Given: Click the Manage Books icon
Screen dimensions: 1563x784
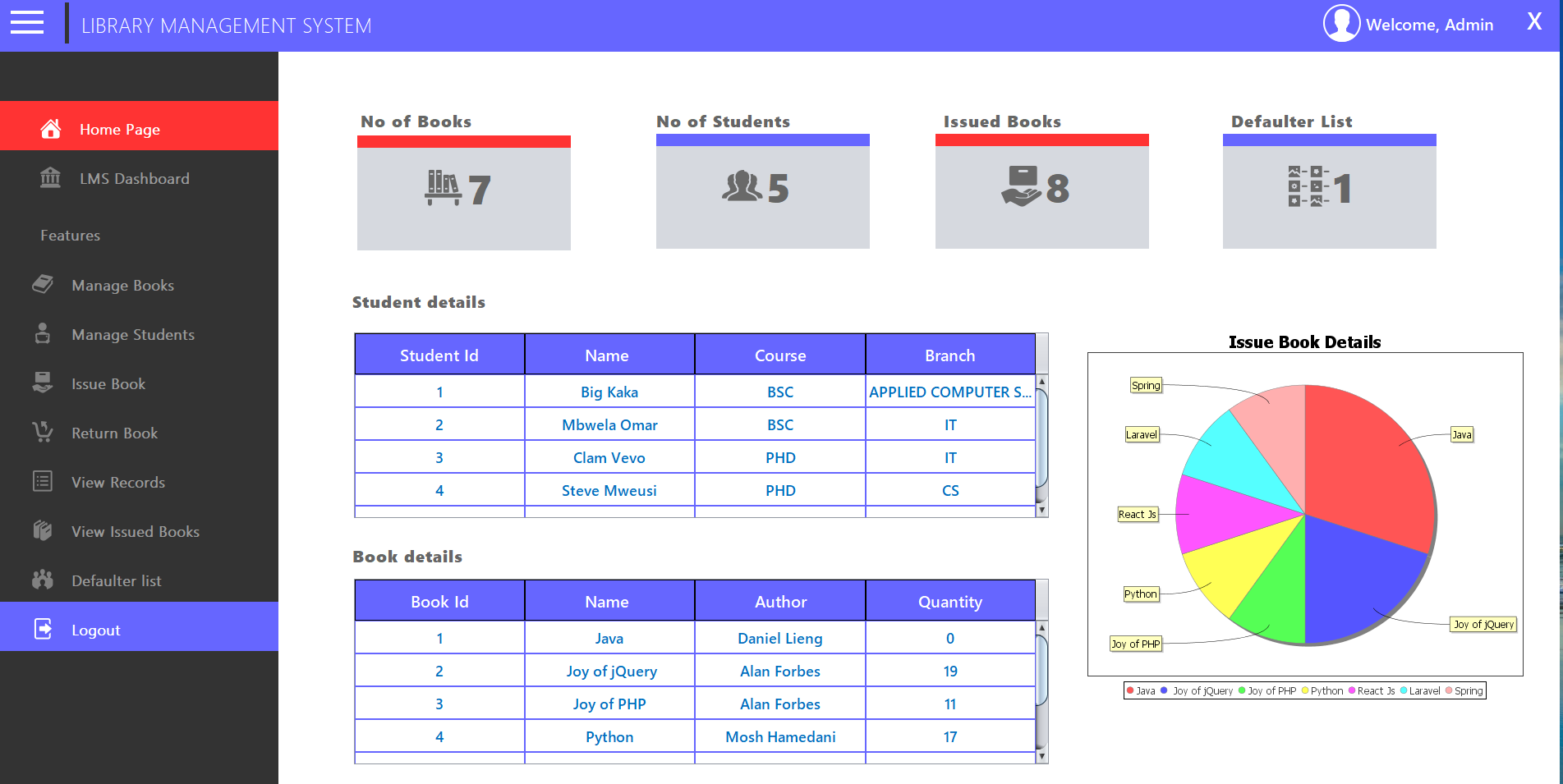Looking at the screenshot, I should pyautogui.click(x=43, y=284).
